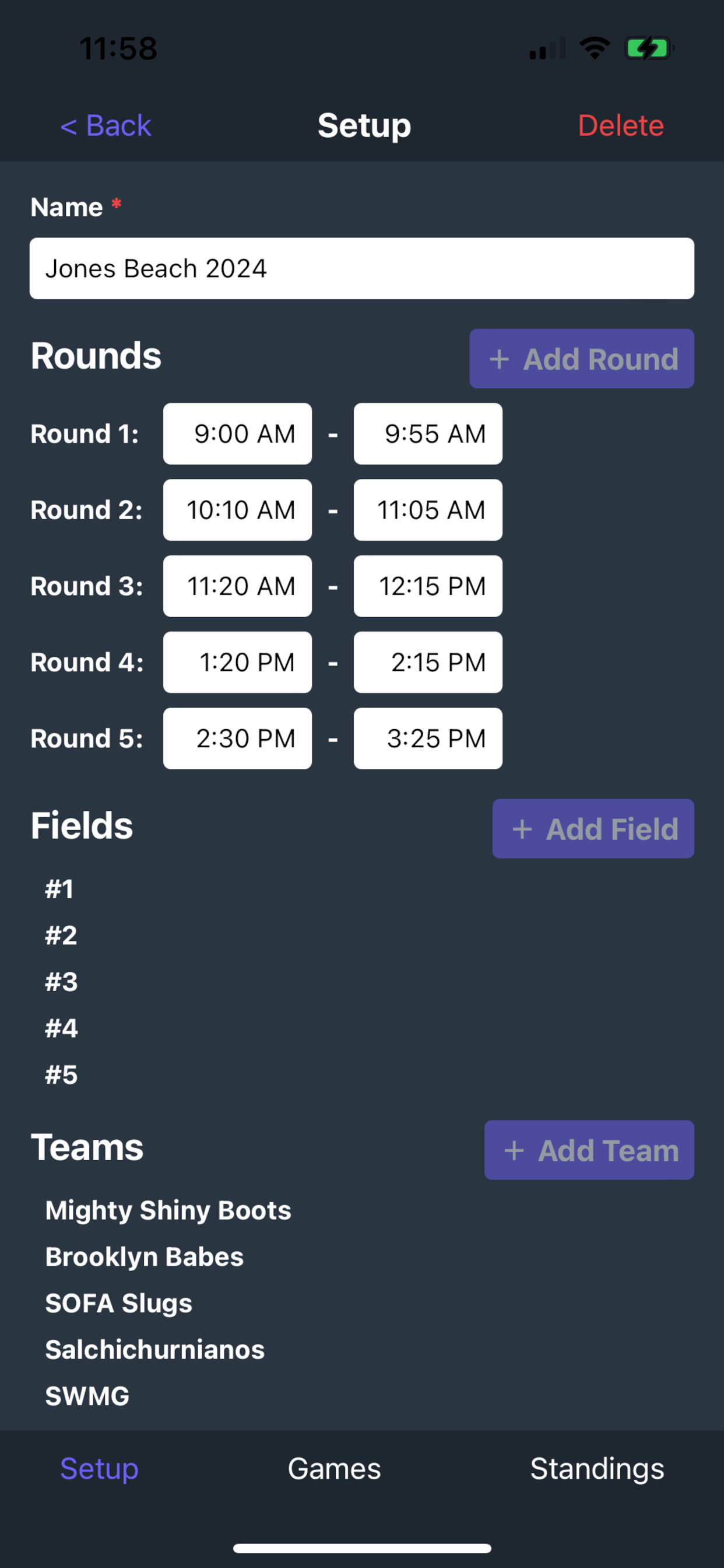Viewport: 724px width, 1568px height.
Task: Change Round 4 end time 2:15 PM
Action: (x=428, y=662)
